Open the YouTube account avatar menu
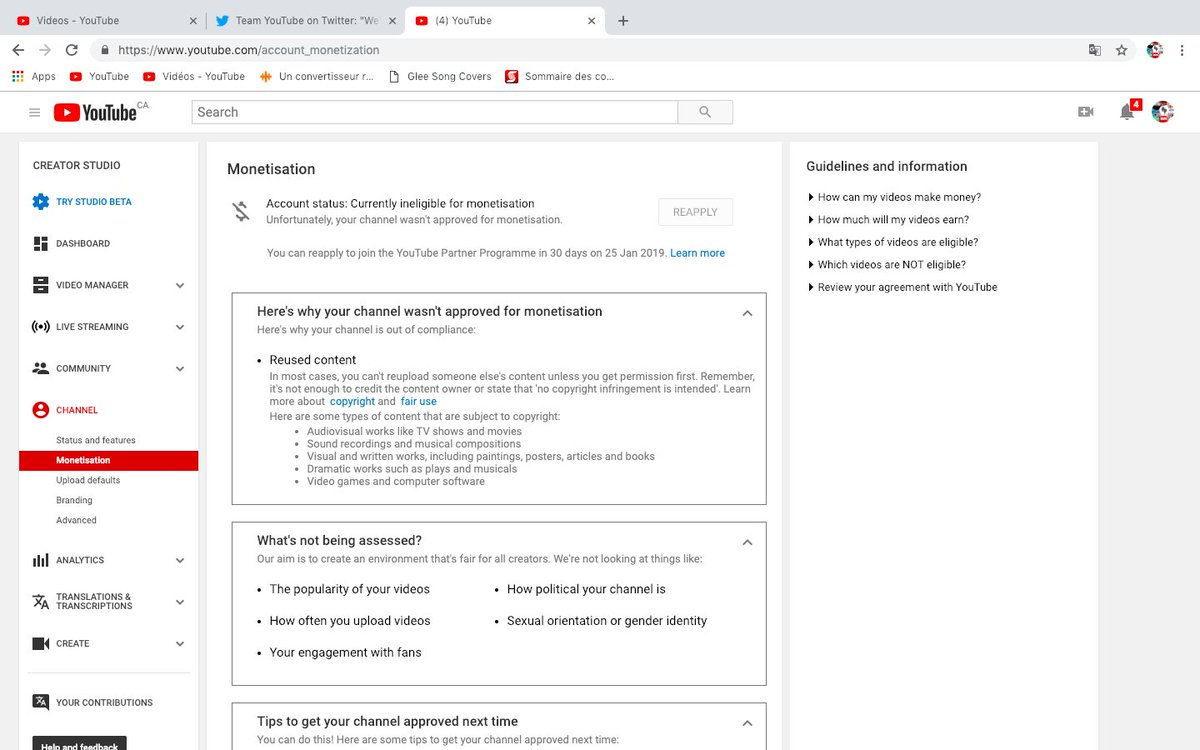Viewport: 1200px width, 750px height. coord(1162,112)
